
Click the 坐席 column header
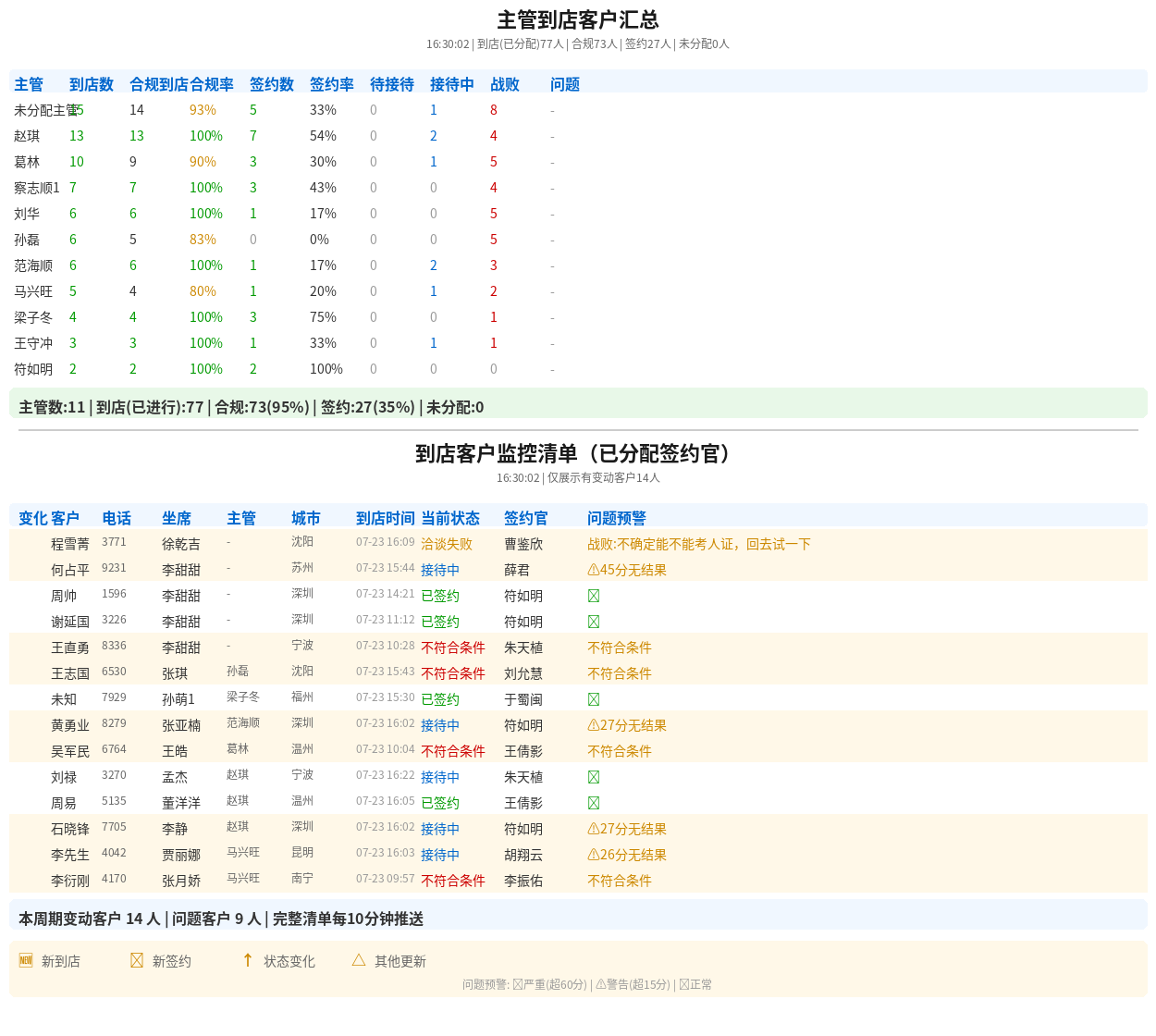tap(177, 518)
